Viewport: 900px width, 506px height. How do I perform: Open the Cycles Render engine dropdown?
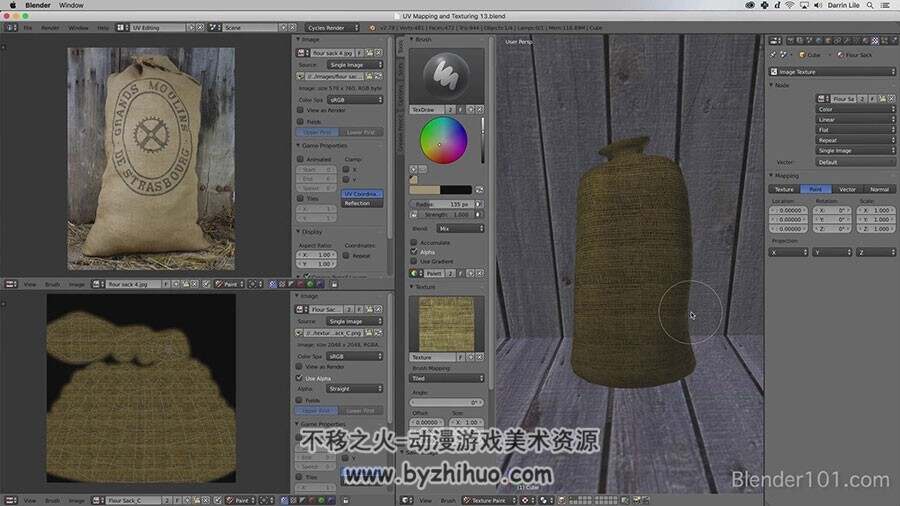tap(332, 28)
